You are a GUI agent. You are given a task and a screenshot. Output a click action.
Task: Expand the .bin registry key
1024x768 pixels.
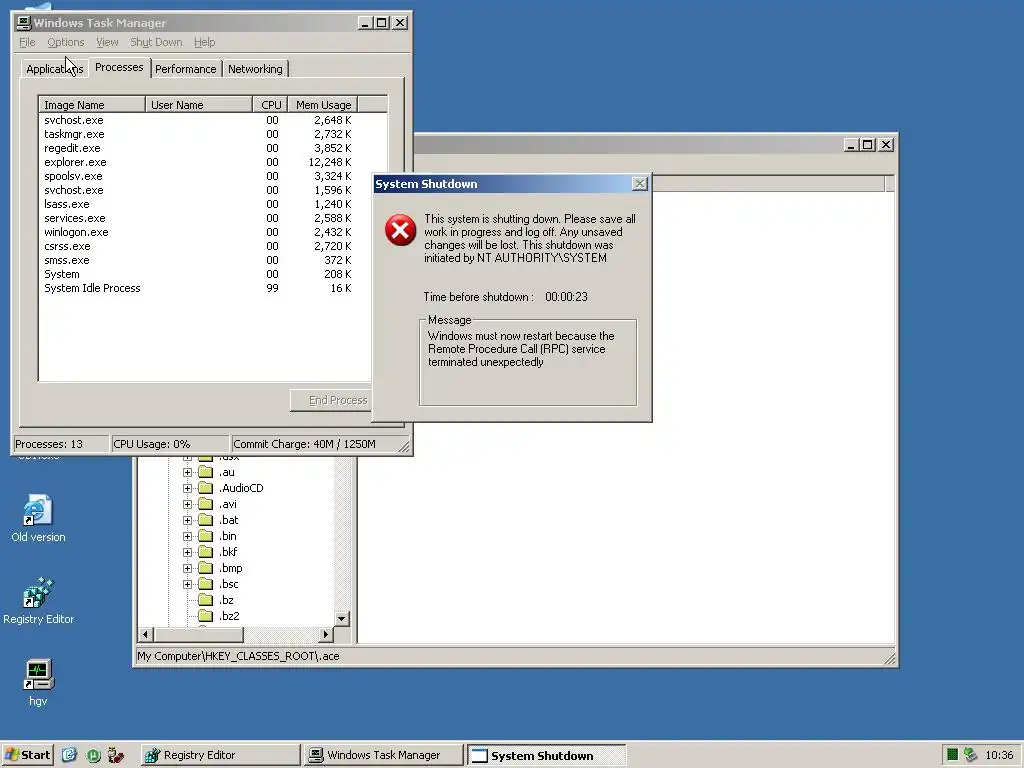pos(187,536)
